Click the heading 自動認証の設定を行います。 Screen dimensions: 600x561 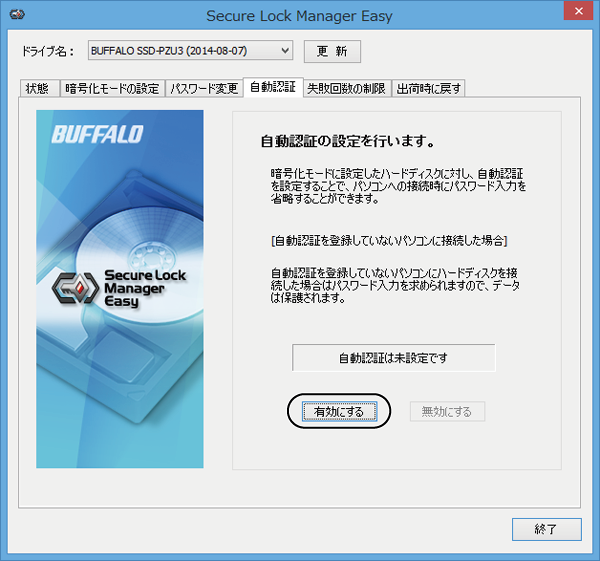coord(347,141)
